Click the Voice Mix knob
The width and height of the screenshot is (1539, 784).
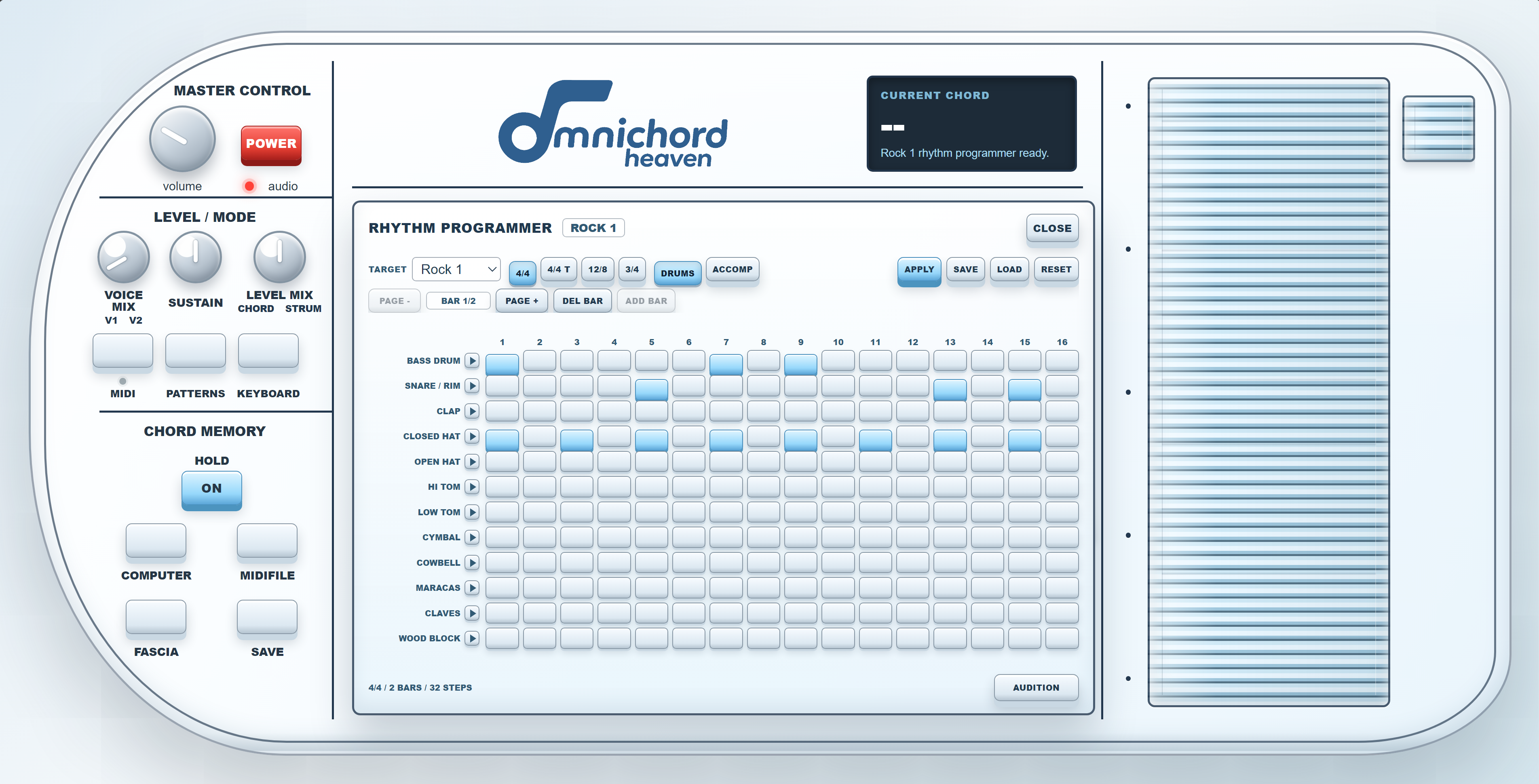click(124, 257)
